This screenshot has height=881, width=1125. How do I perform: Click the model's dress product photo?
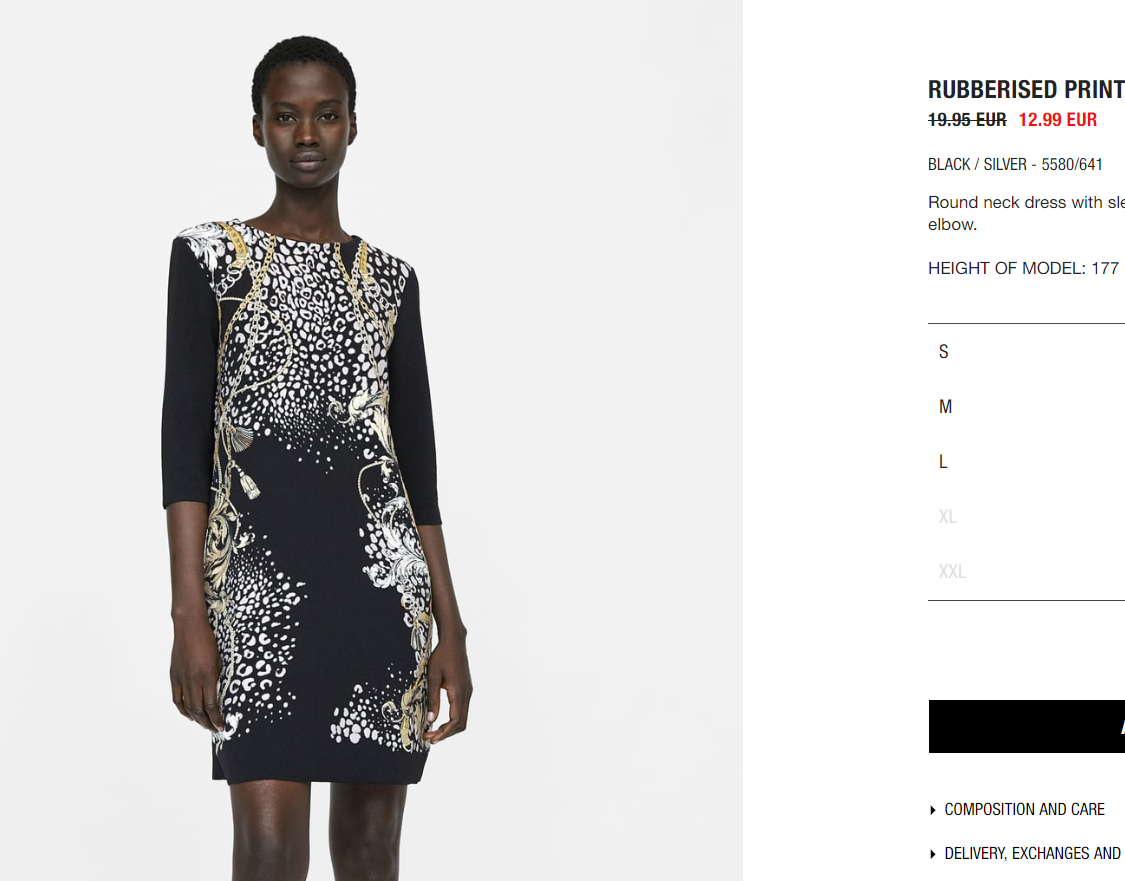coord(371,440)
